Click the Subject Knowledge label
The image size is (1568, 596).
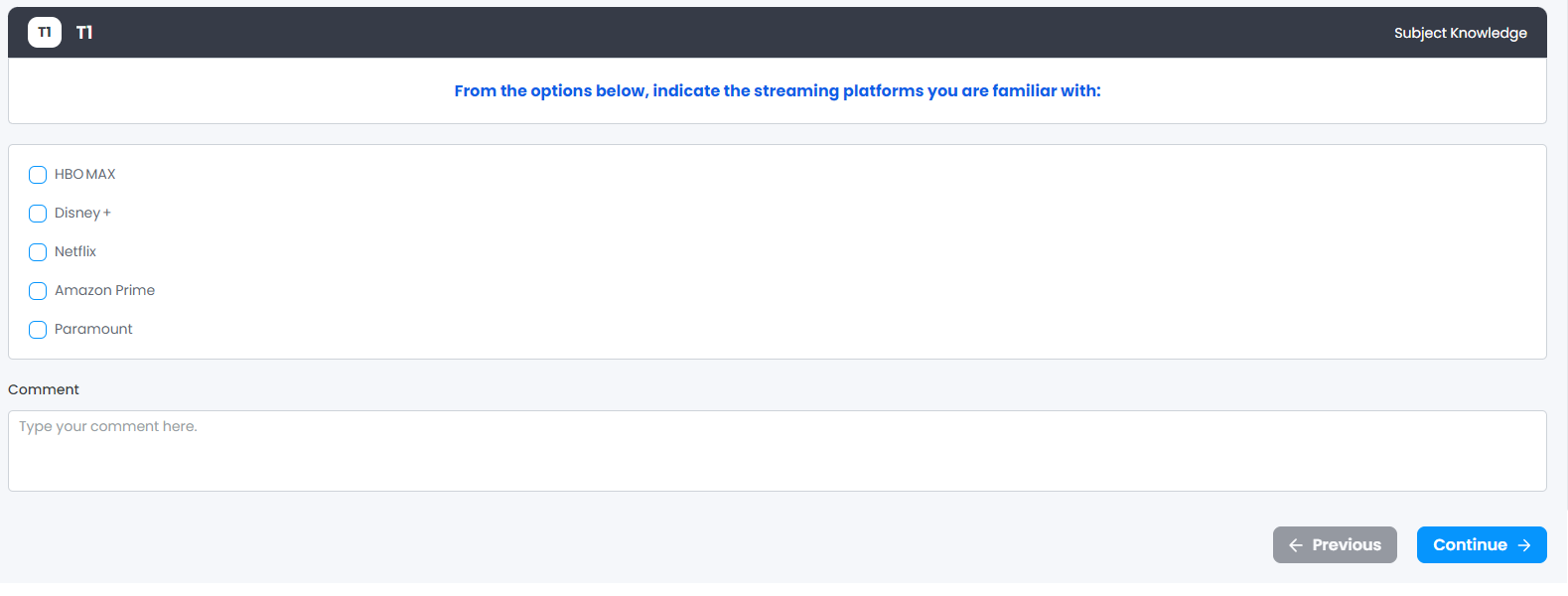[1460, 33]
